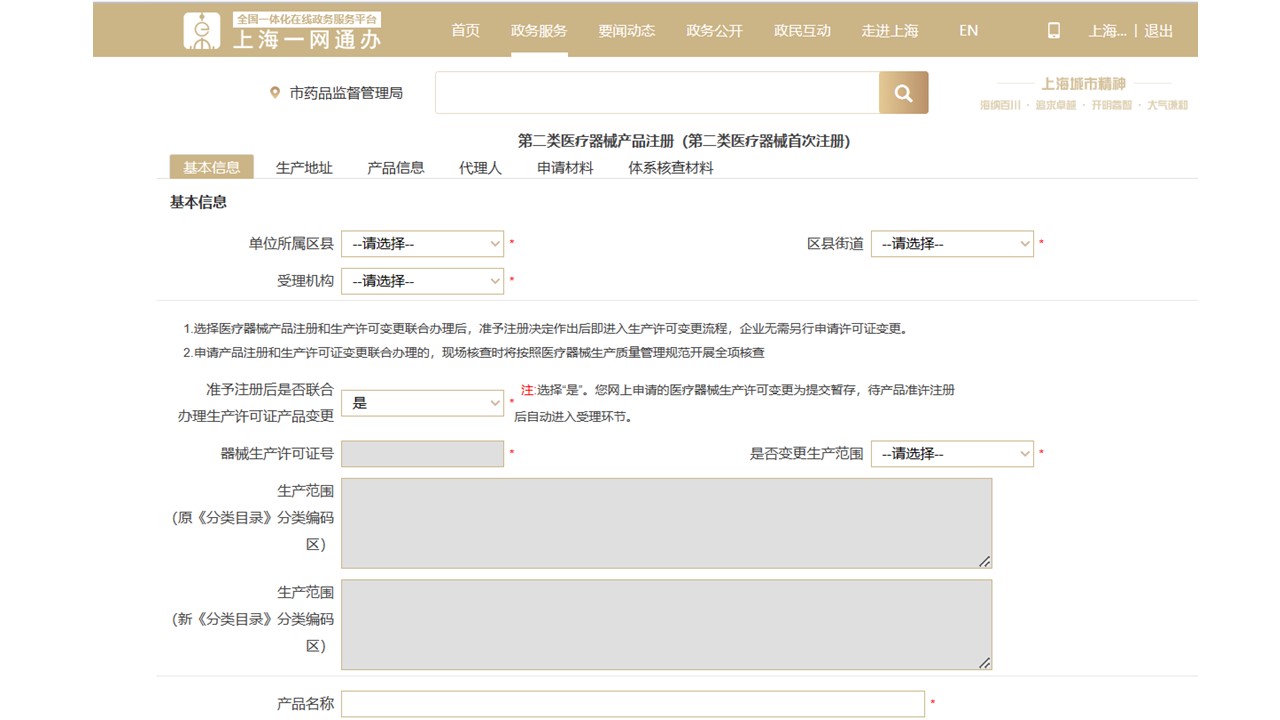
Task: Focus the top search text box
Action: pos(656,93)
